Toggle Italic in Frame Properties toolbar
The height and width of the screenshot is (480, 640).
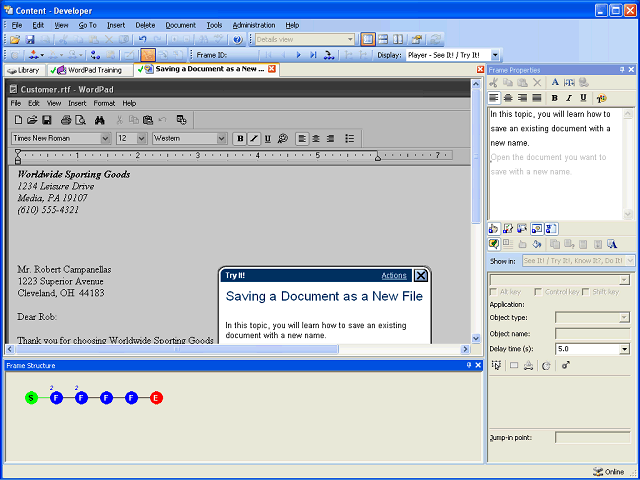(569, 98)
